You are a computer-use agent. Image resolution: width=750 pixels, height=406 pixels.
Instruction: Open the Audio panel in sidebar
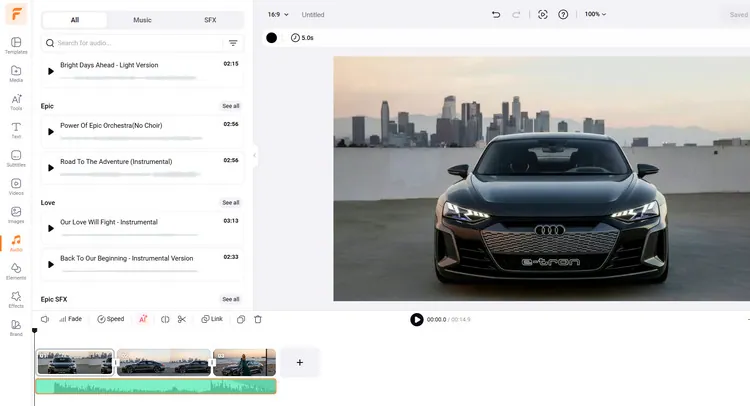16,243
